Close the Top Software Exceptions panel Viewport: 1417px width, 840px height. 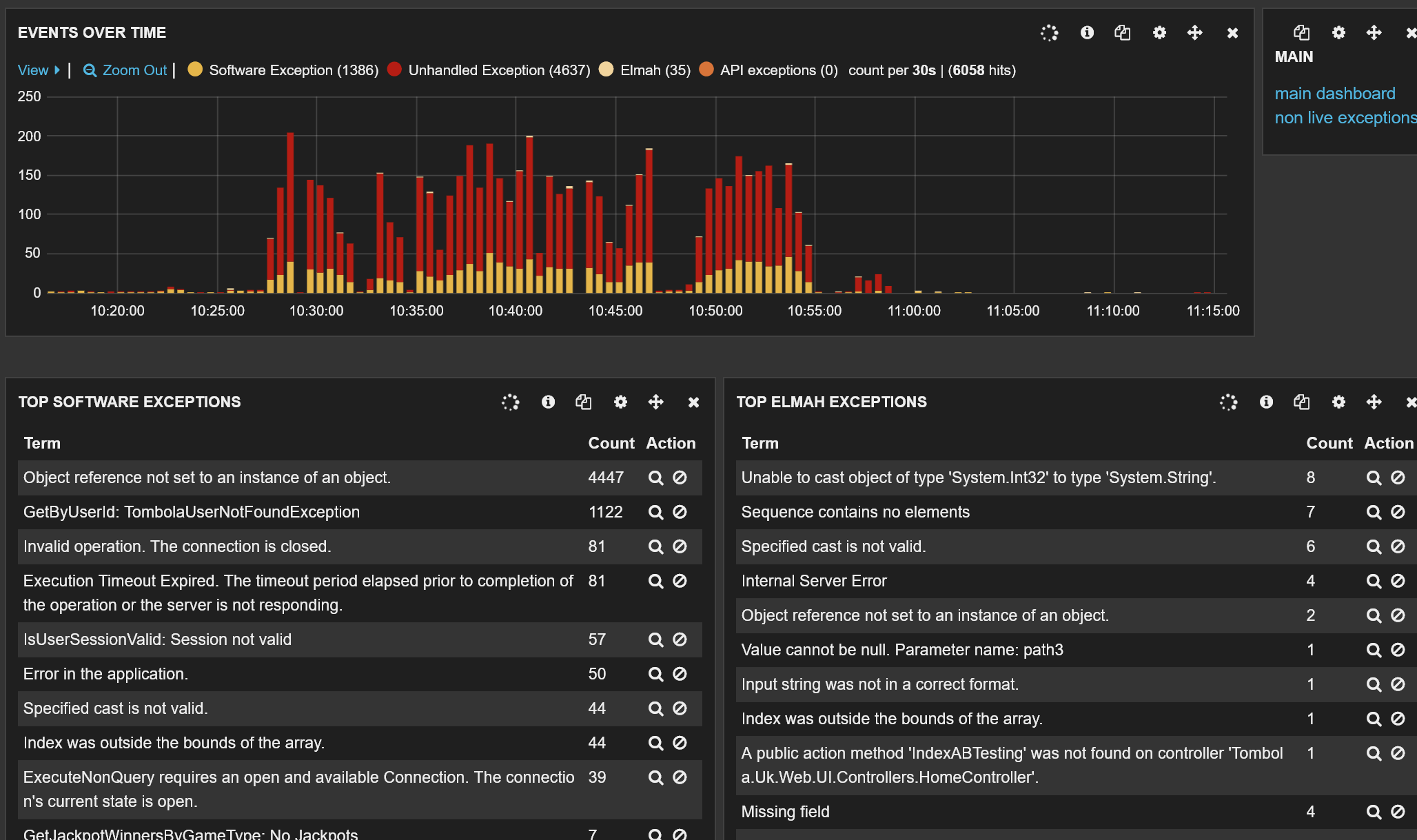693,402
